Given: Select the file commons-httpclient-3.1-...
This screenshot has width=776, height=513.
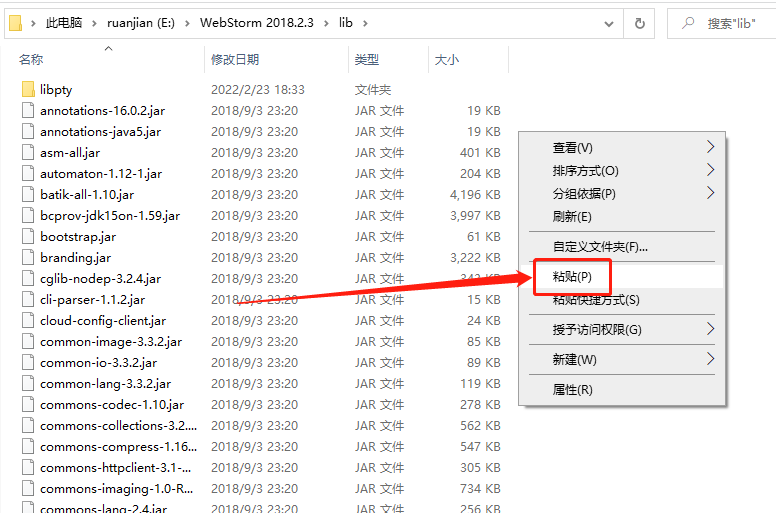Looking at the screenshot, I should coord(115,467).
